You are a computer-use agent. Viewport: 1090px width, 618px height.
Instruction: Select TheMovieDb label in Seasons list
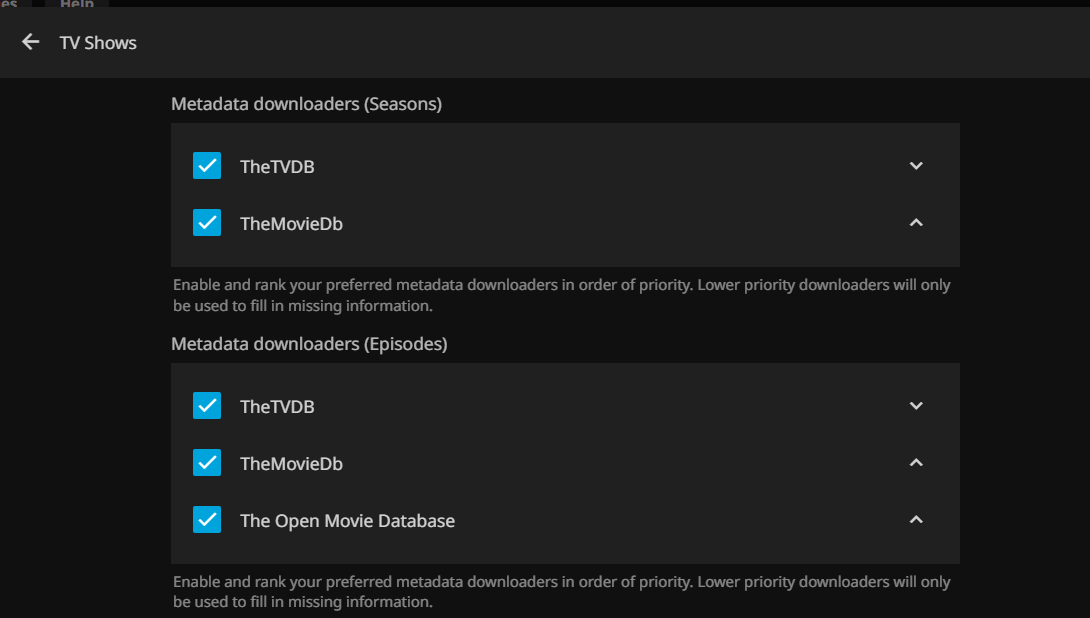pyautogui.click(x=291, y=224)
